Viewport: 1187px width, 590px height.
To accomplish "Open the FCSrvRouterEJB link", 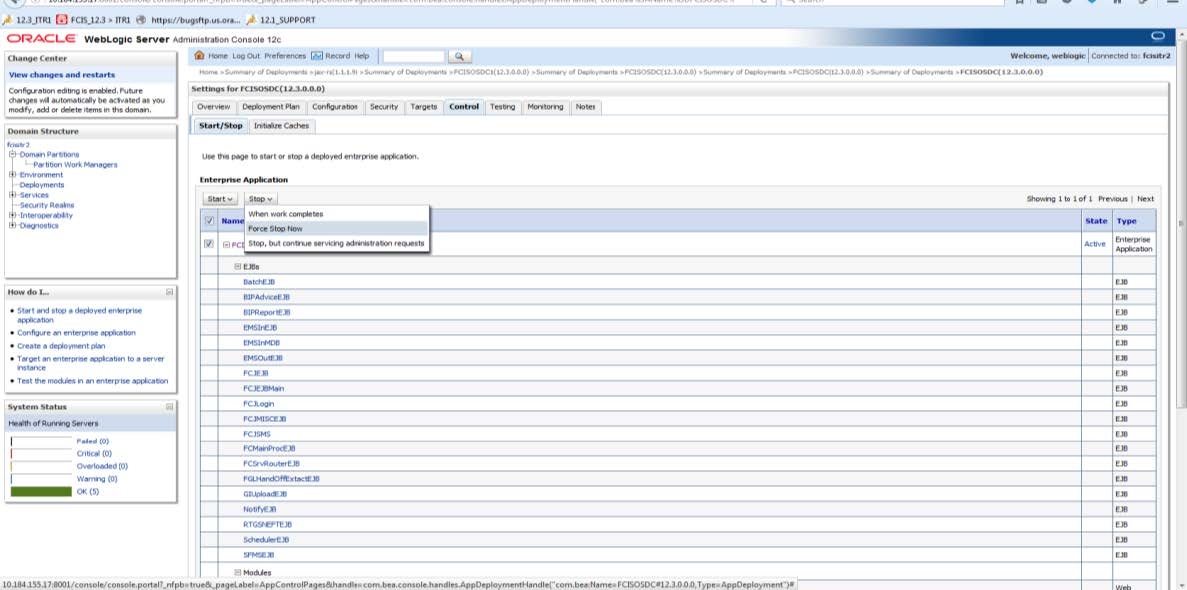I will (x=271, y=464).
